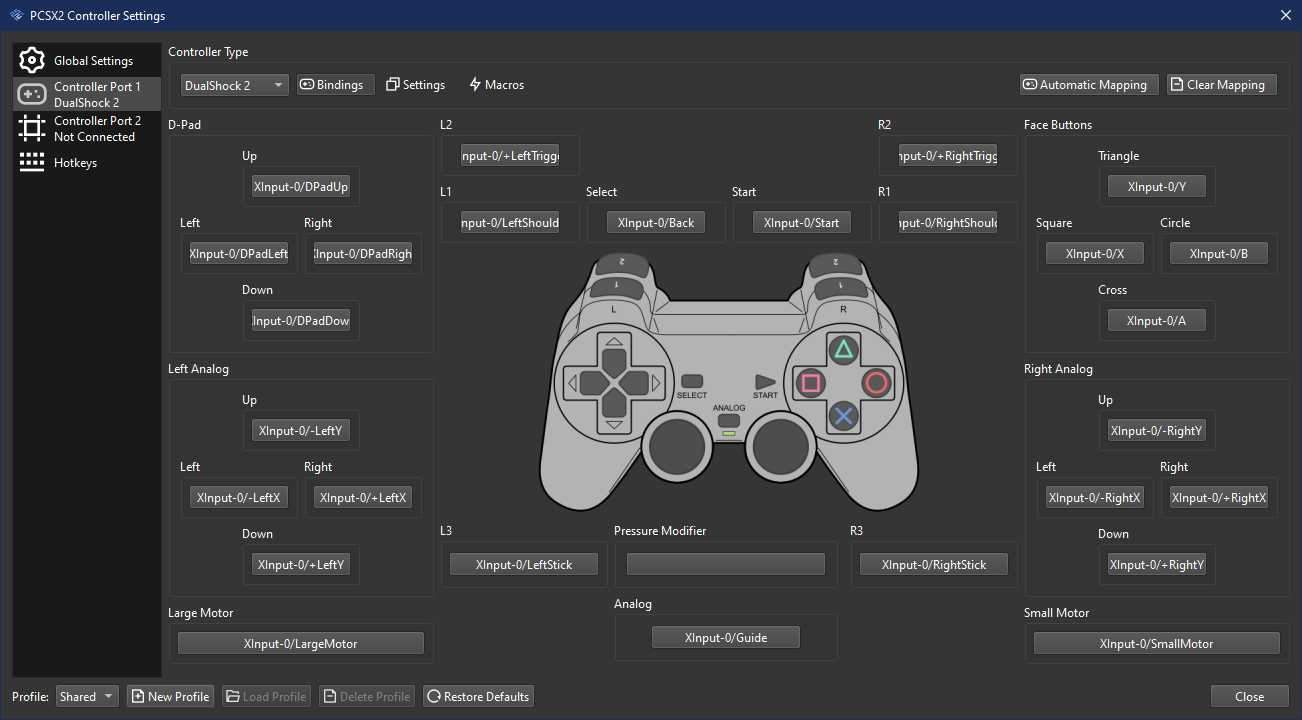Set Left Analog Right XInput-0/+LeftX
This screenshot has width=1302, height=720.
click(x=363, y=498)
